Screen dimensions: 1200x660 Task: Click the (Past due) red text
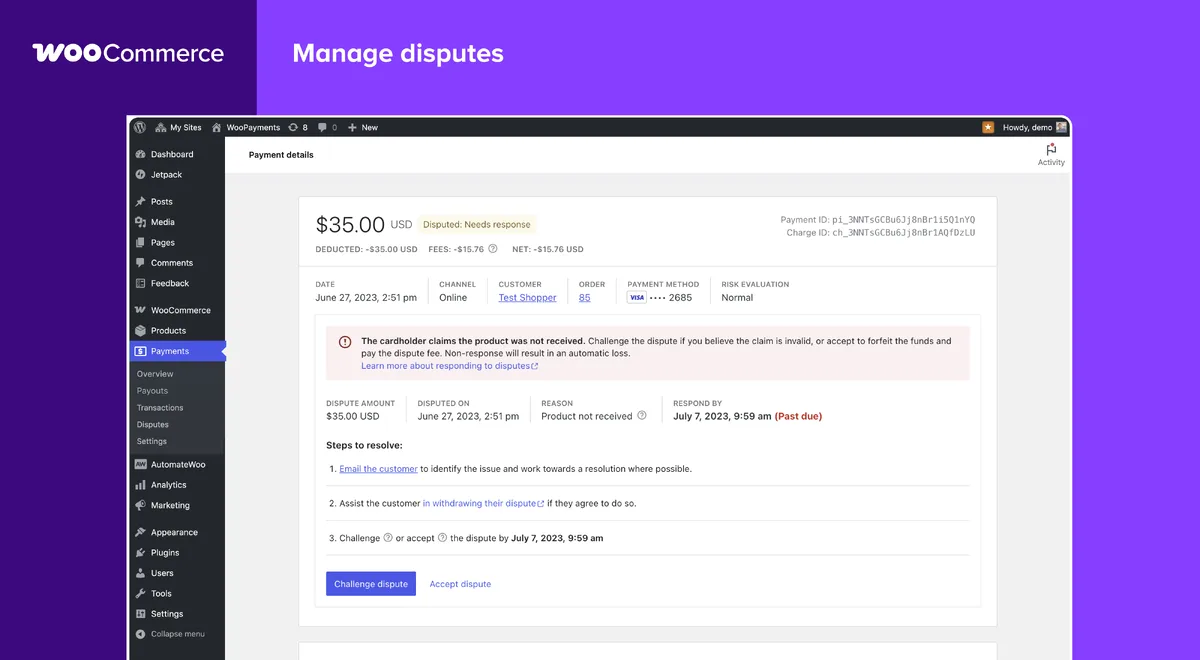[x=798, y=416]
